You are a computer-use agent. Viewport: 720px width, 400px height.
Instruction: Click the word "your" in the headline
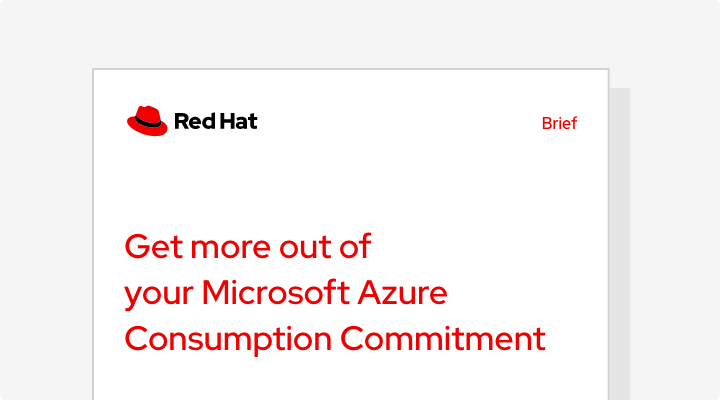pos(158,295)
